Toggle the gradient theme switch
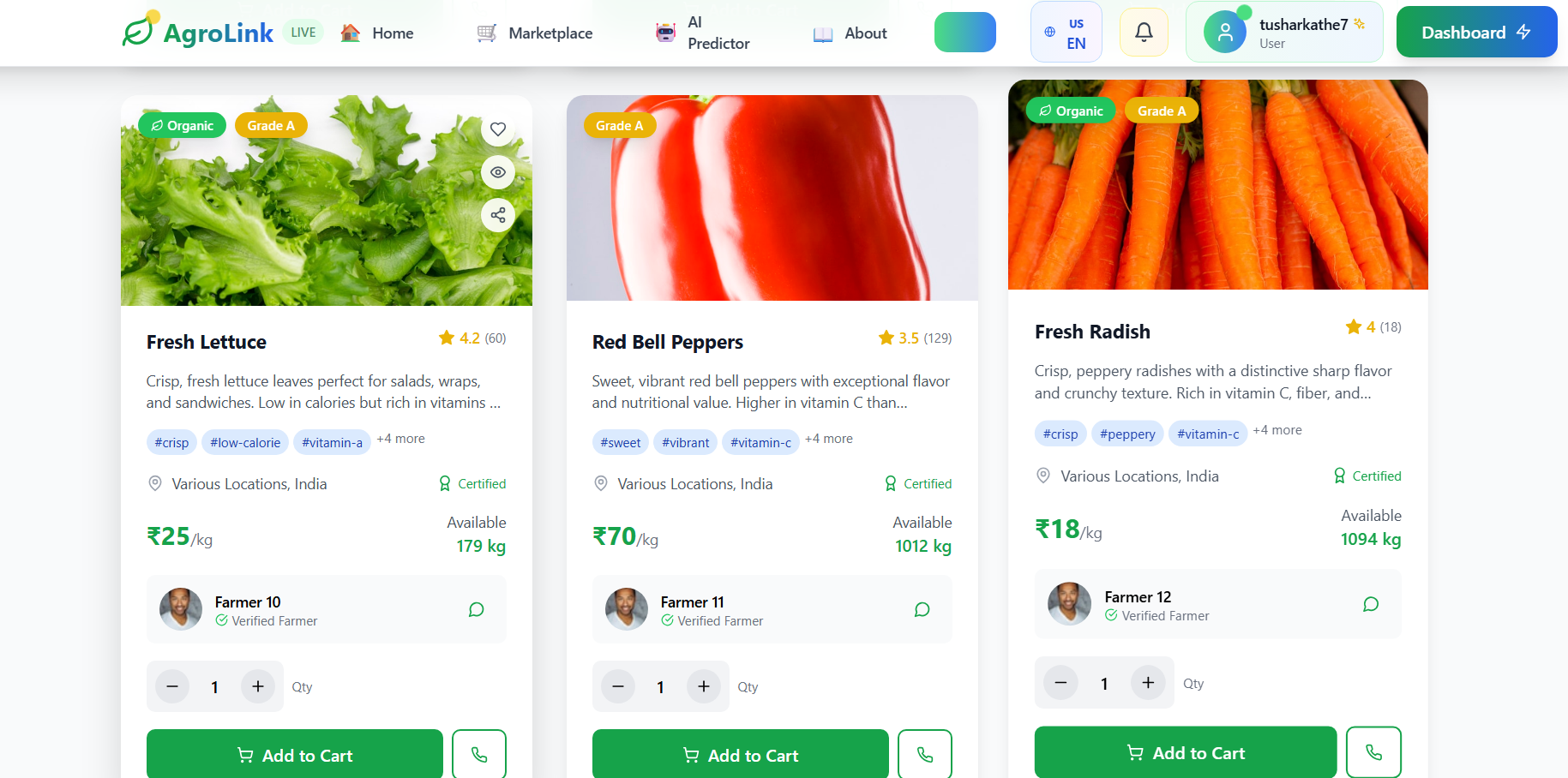 965,33
